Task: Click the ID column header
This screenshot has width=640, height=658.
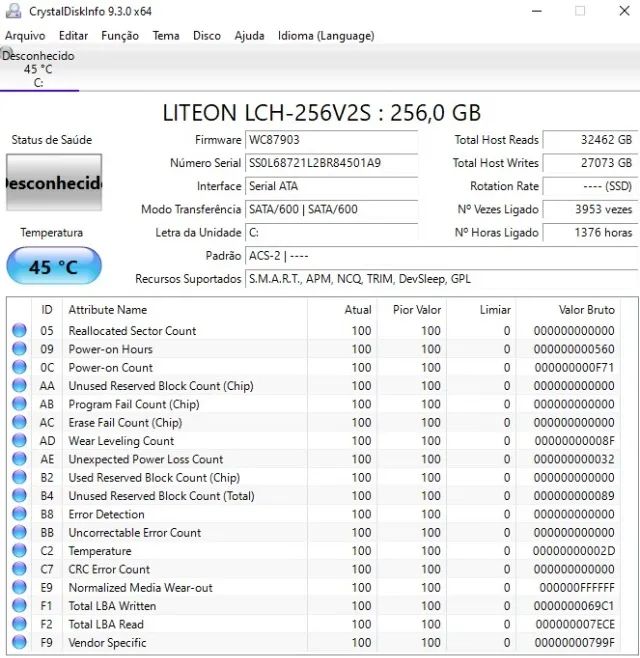Action: point(47,310)
